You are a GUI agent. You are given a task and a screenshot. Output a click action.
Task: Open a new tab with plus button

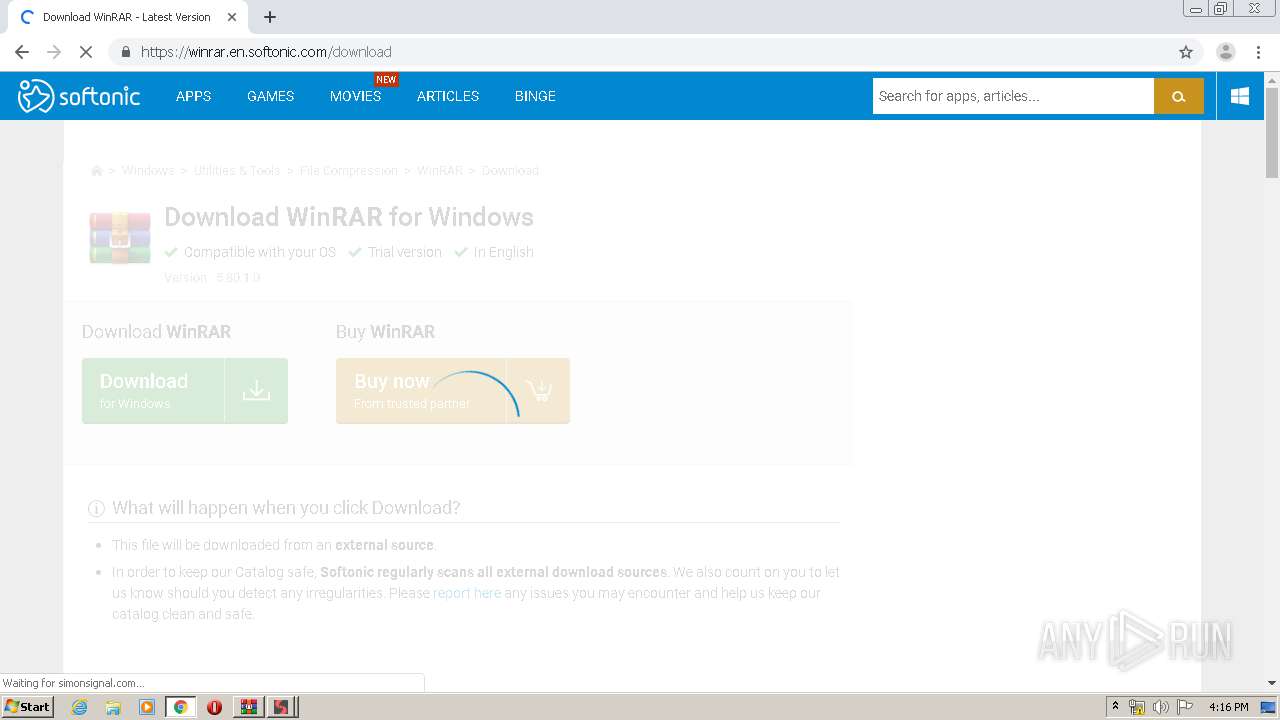[270, 17]
